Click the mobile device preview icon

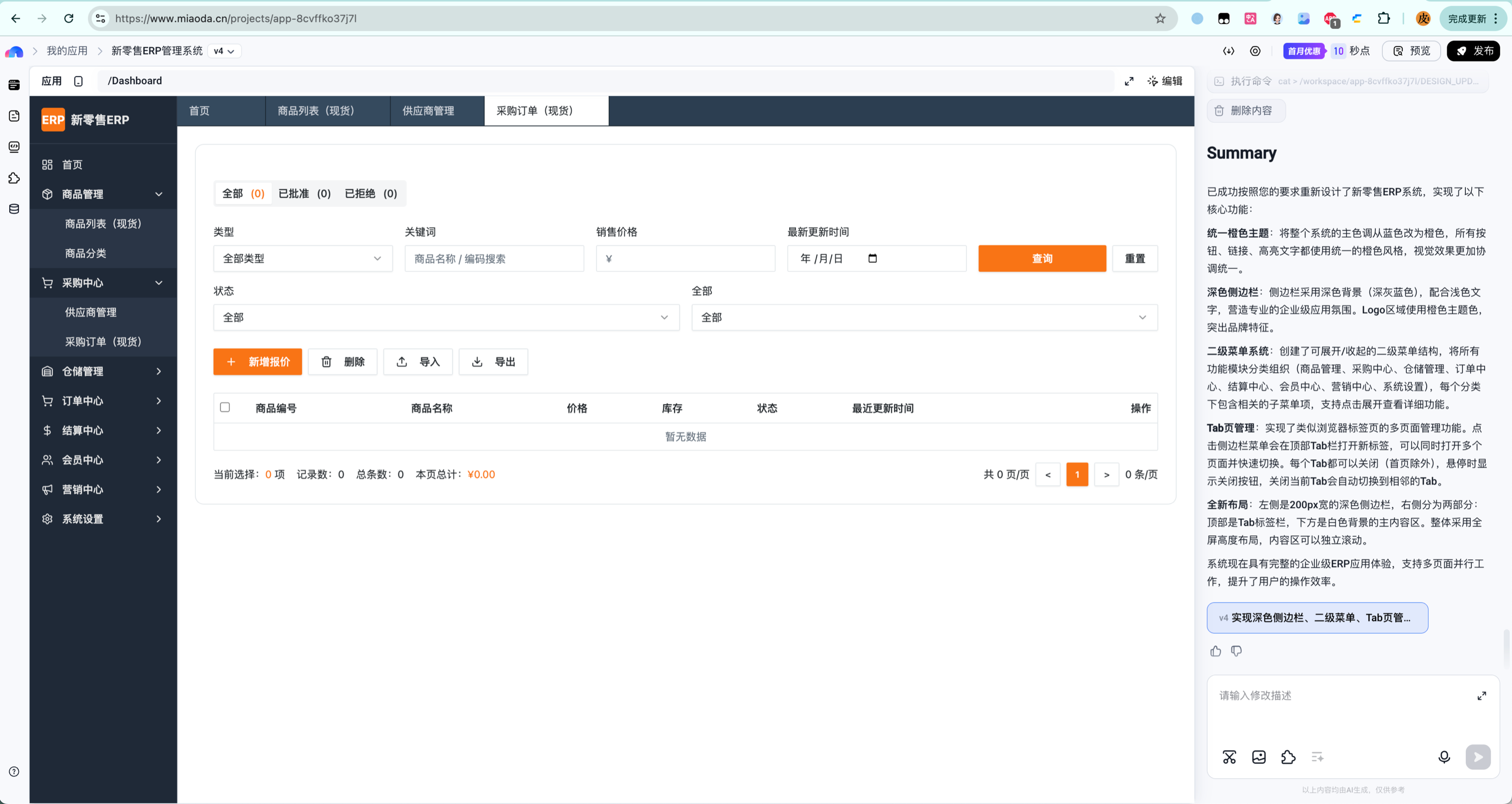(x=79, y=81)
